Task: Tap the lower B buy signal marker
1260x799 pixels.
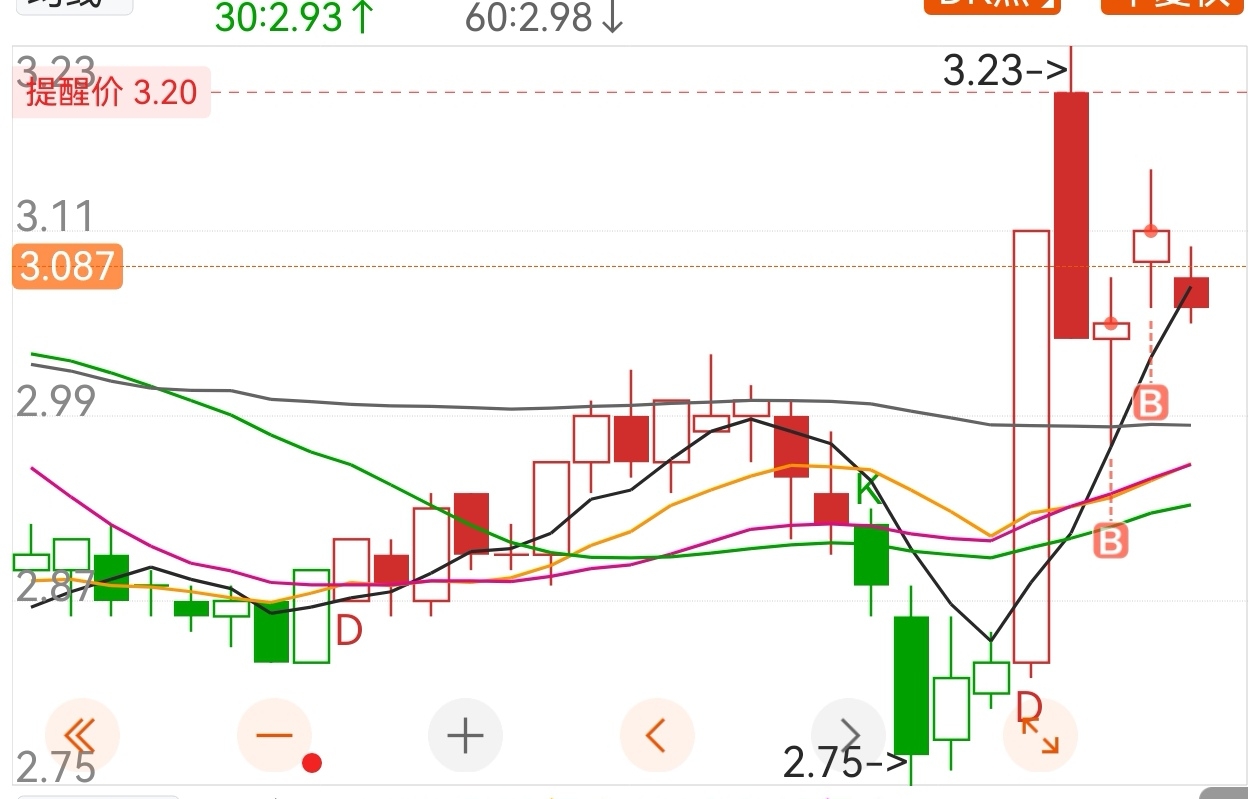Action: [1110, 541]
